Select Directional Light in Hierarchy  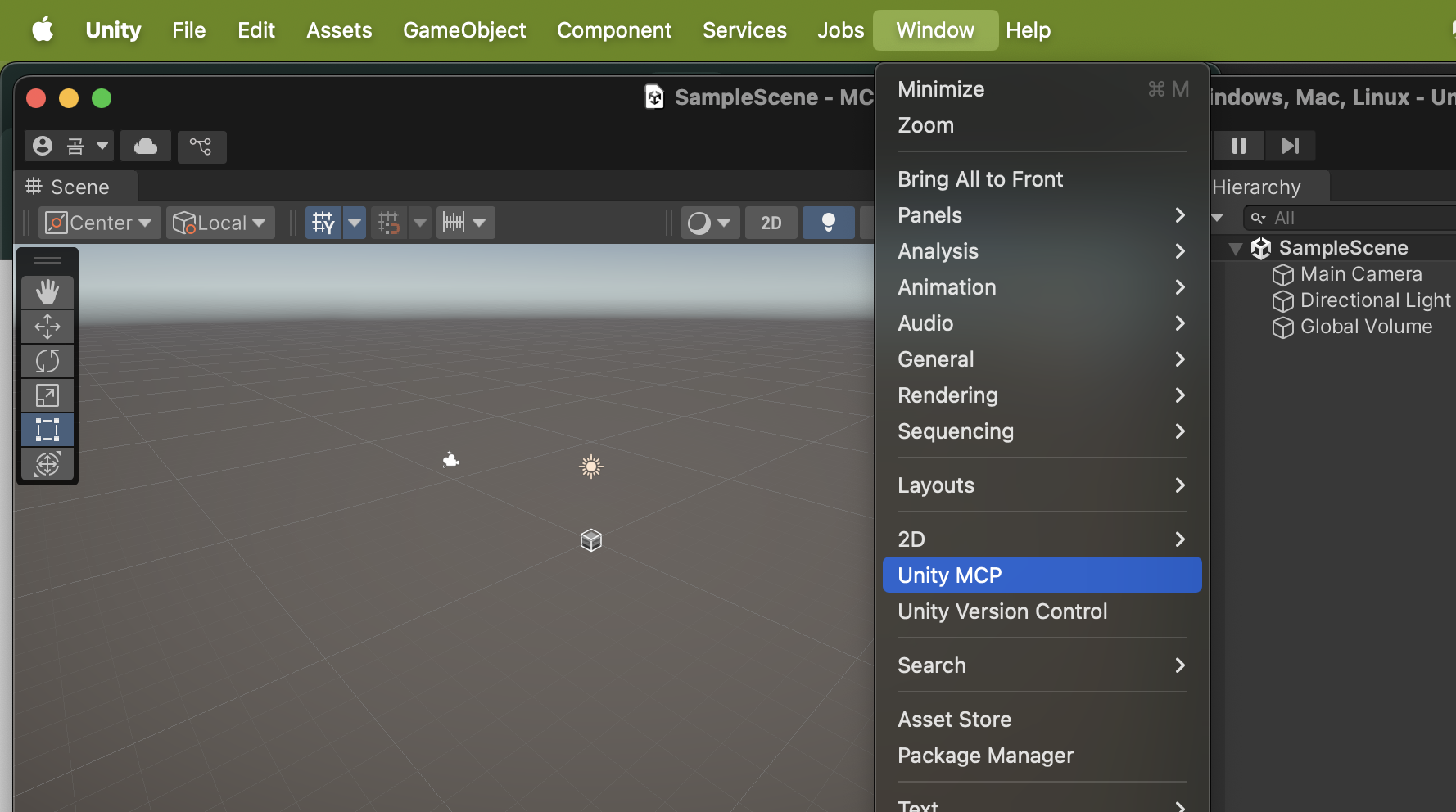coord(1375,300)
